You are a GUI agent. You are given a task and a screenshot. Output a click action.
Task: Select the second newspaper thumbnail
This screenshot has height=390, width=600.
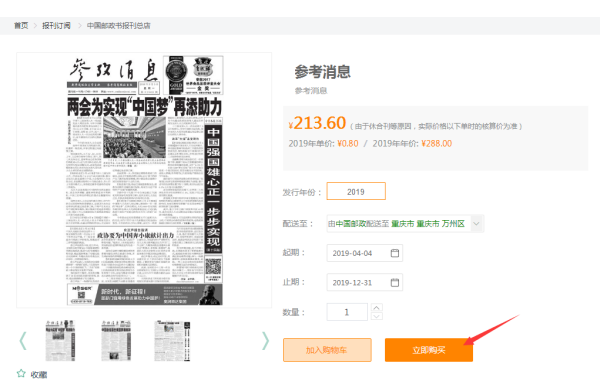(x=116, y=341)
